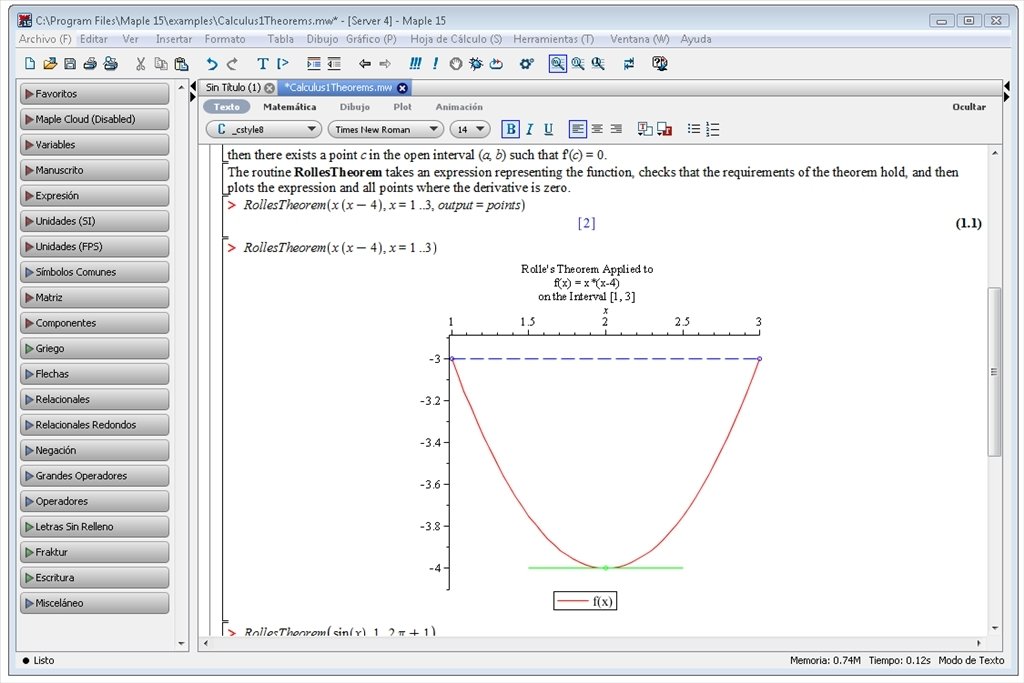
Task: Open Maple help with the question mark icon
Action: (x=660, y=63)
